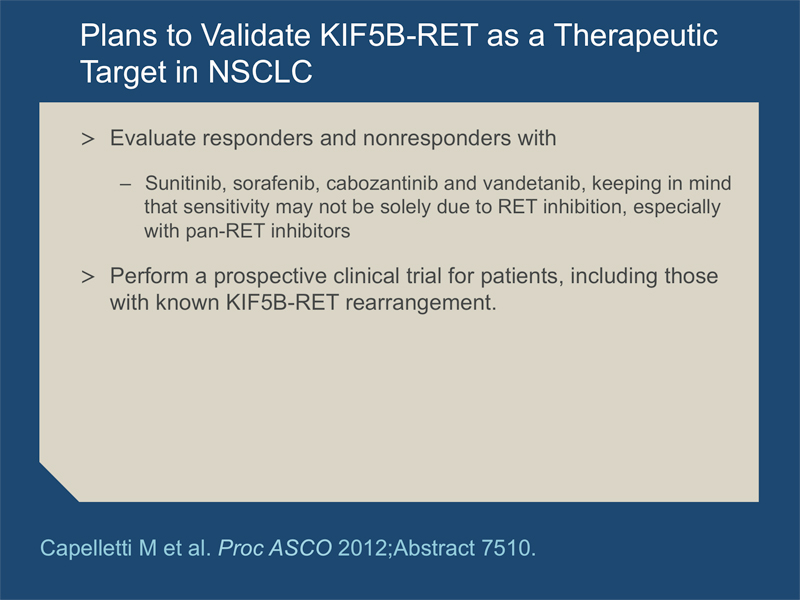
Task: Click the word "Therapeutic" in the title
Action: [636, 36]
